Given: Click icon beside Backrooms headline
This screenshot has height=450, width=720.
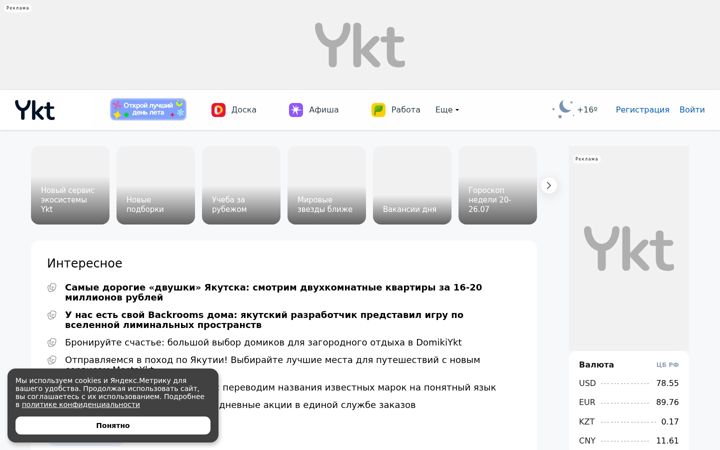Looking at the screenshot, I should tap(52, 315).
